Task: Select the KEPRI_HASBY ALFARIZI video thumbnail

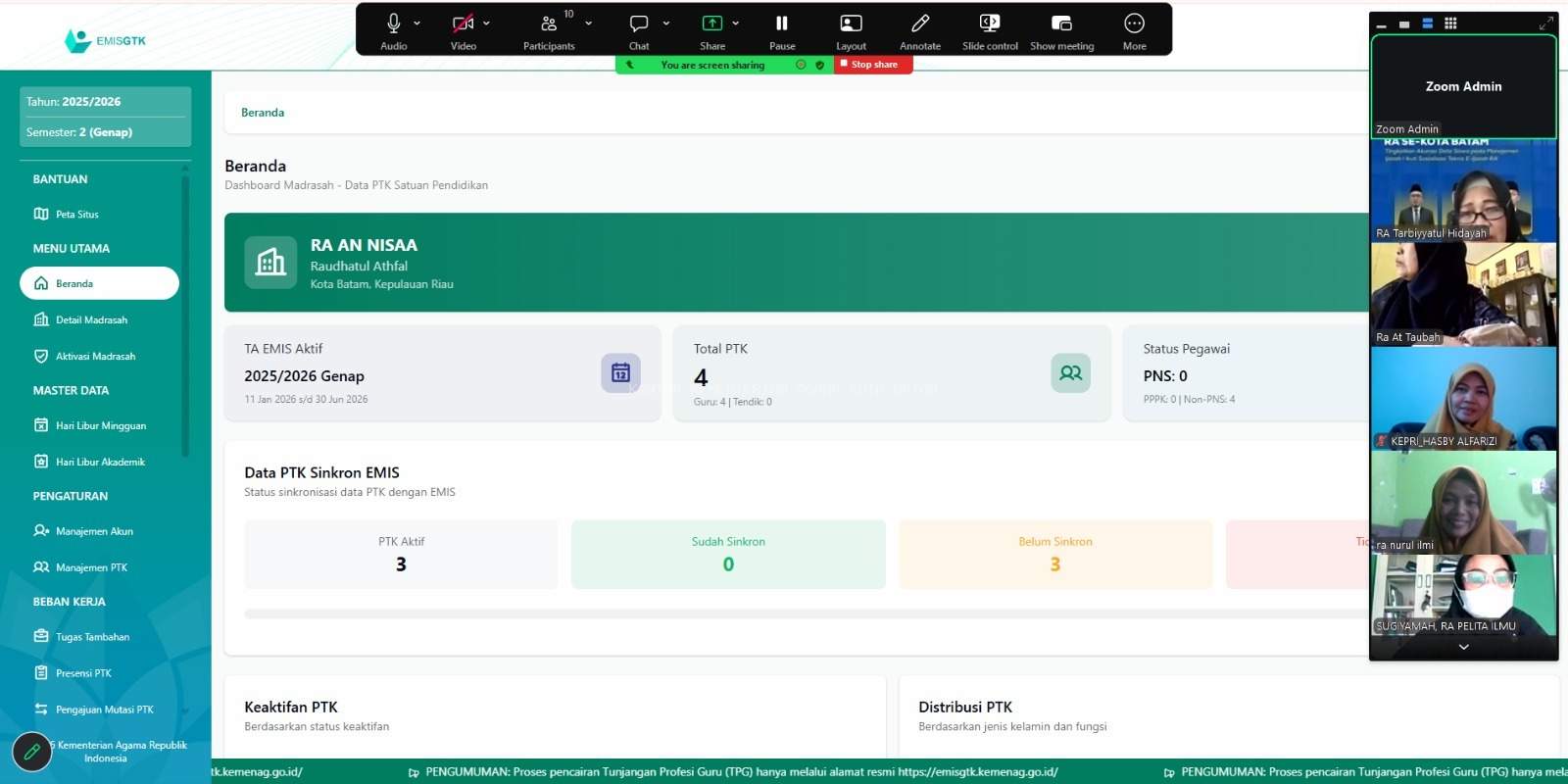Action: (x=1463, y=398)
